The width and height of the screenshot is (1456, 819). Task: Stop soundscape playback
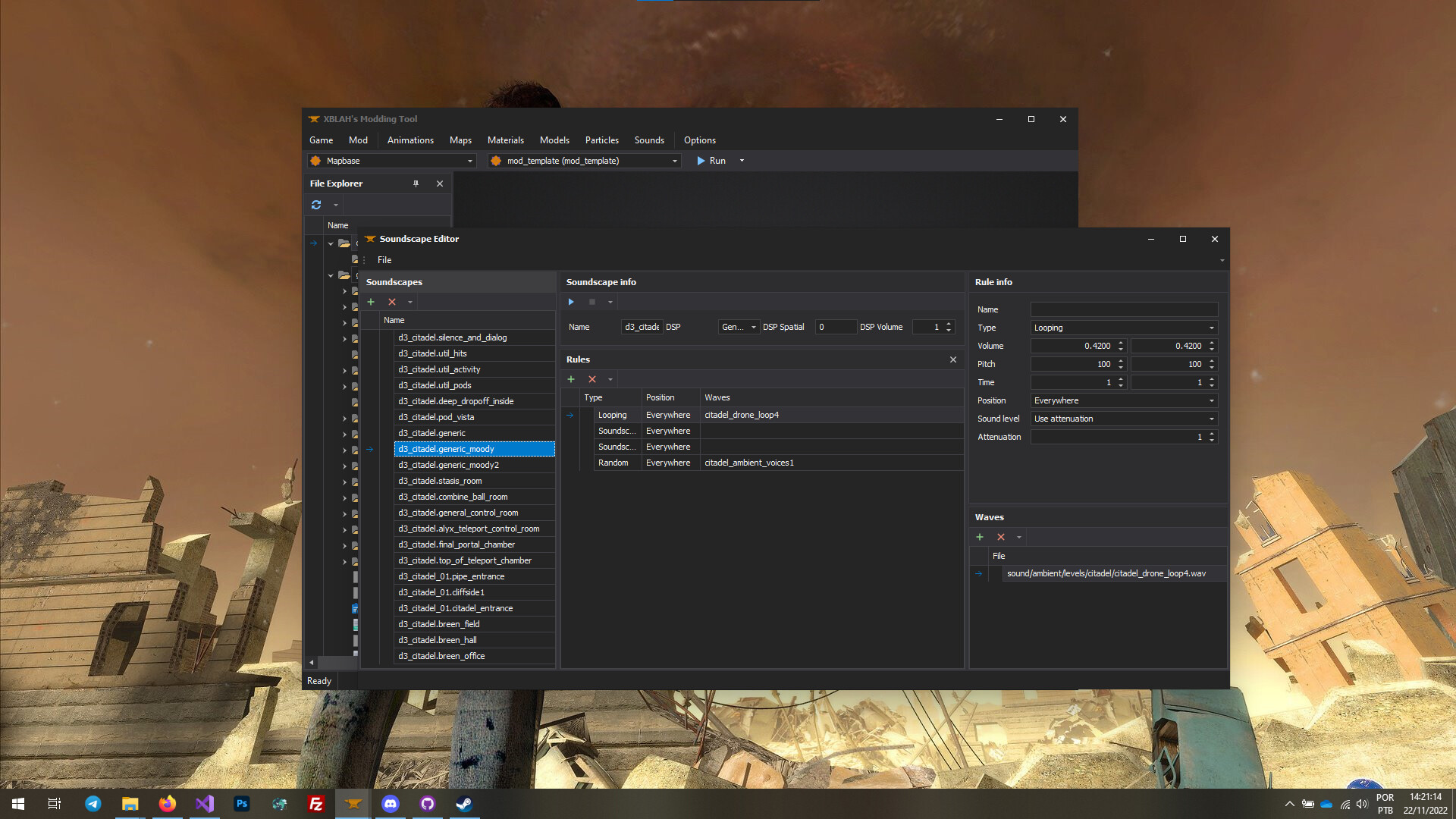click(x=591, y=301)
